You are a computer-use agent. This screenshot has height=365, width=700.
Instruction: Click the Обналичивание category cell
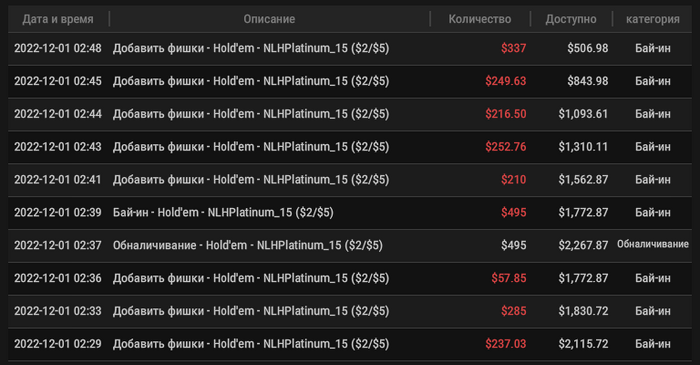point(653,244)
